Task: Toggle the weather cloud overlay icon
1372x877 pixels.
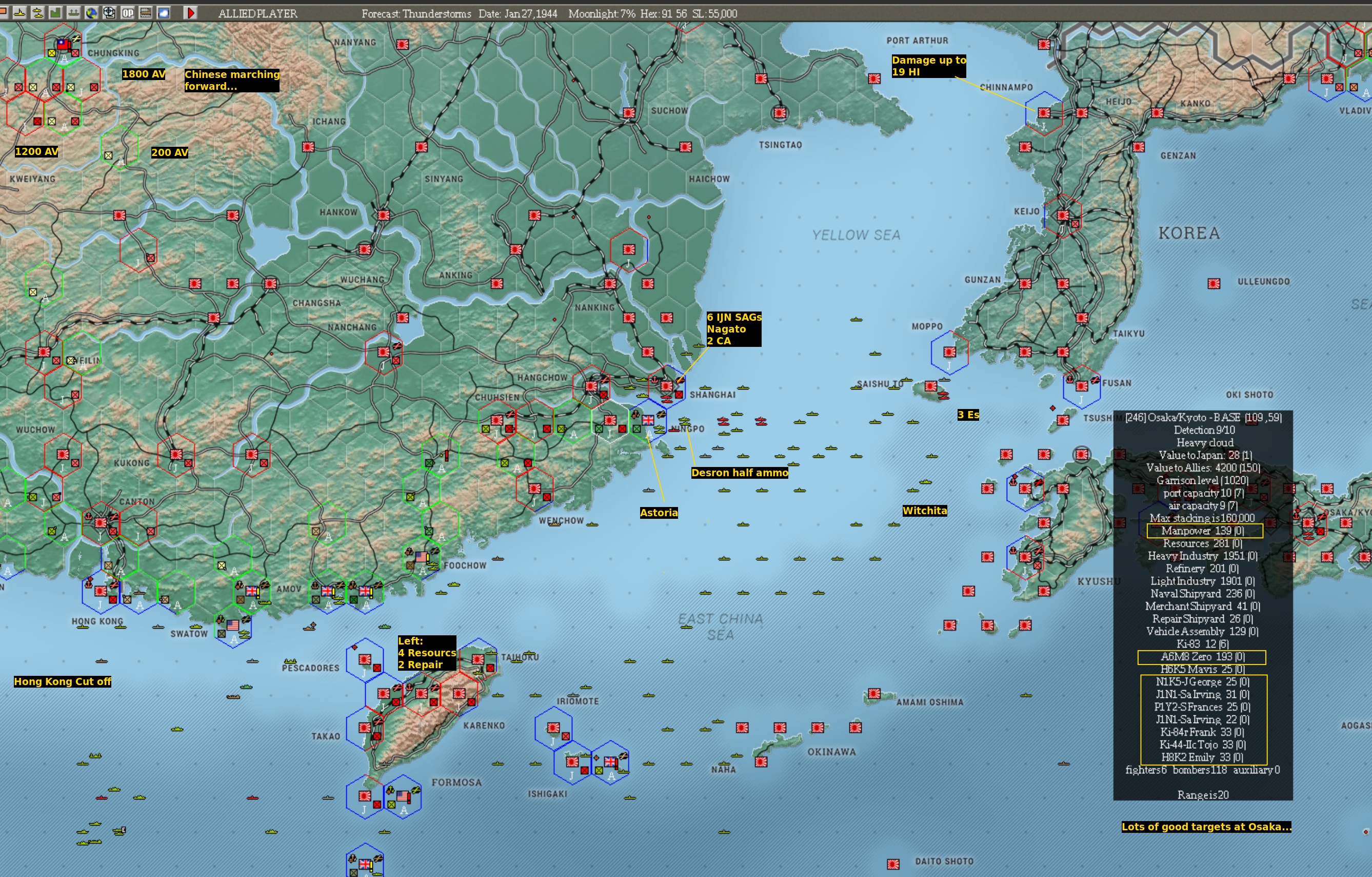Action: 164,12
